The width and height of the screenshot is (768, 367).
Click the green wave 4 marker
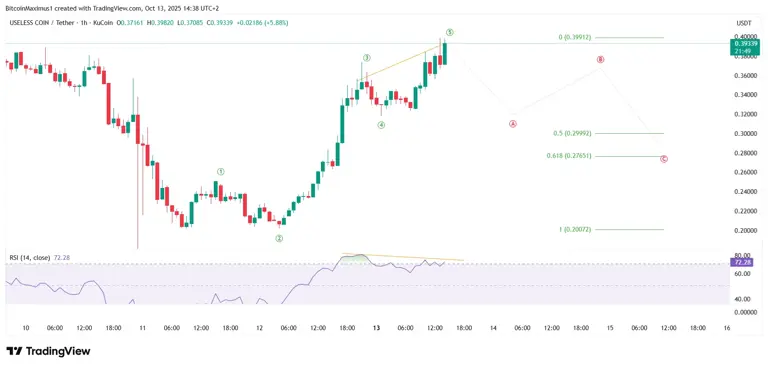point(381,125)
